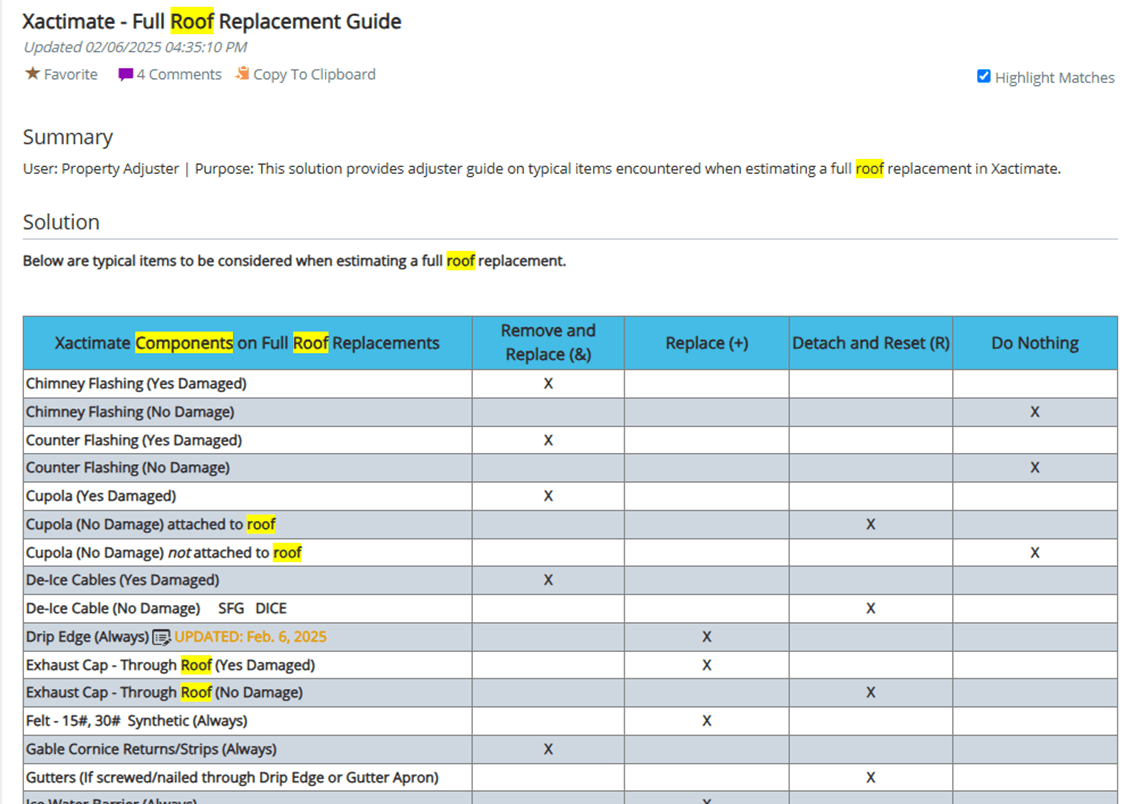Open the 4 Comments link
The image size is (1125, 804).
pyautogui.click(x=179, y=75)
